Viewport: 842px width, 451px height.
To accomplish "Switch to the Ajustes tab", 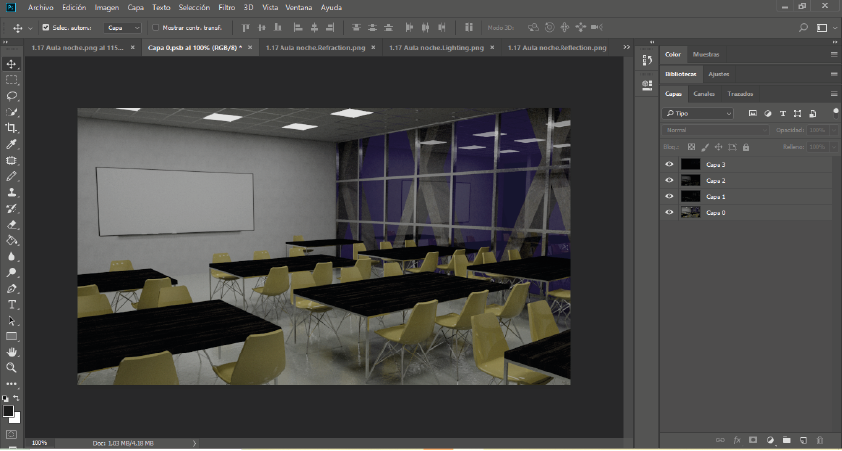I will pos(718,74).
